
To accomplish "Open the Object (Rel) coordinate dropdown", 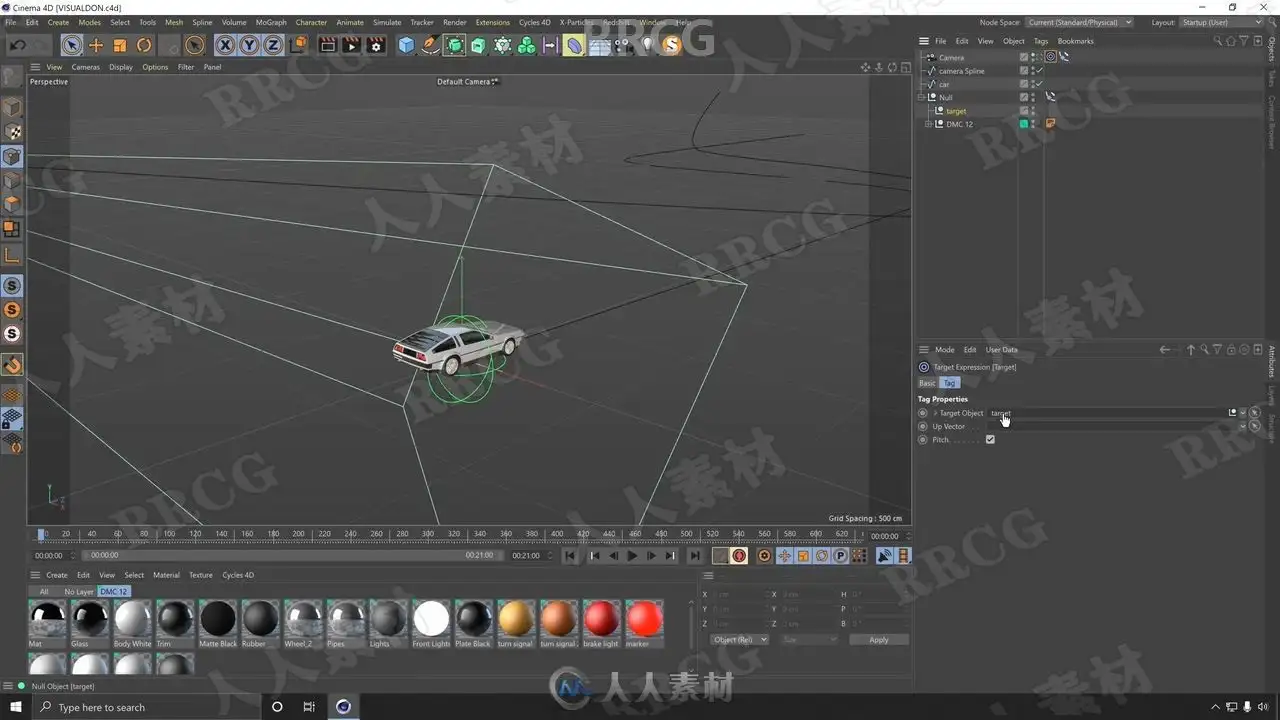I will pyautogui.click(x=739, y=640).
